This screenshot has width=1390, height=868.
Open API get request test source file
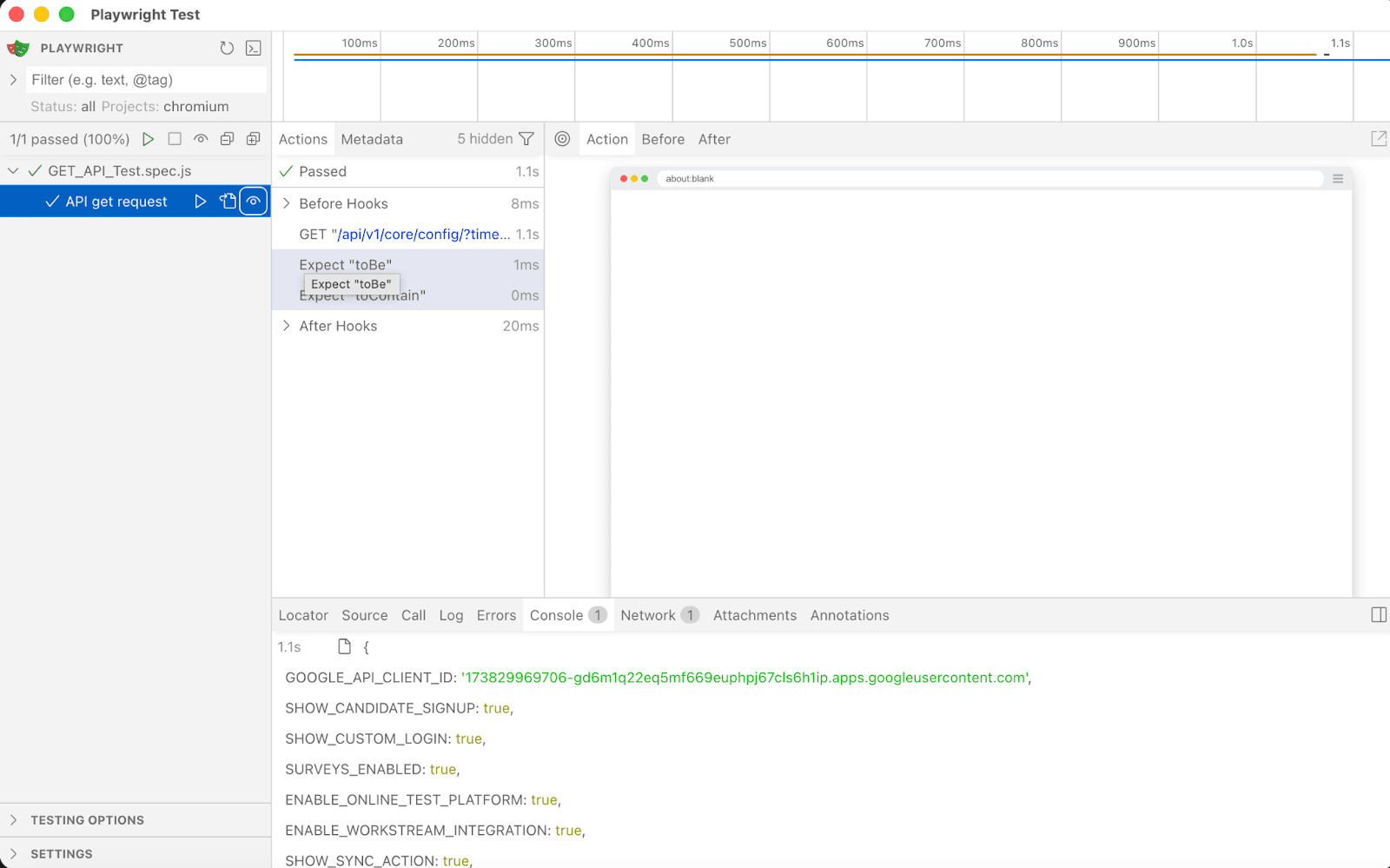point(228,202)
